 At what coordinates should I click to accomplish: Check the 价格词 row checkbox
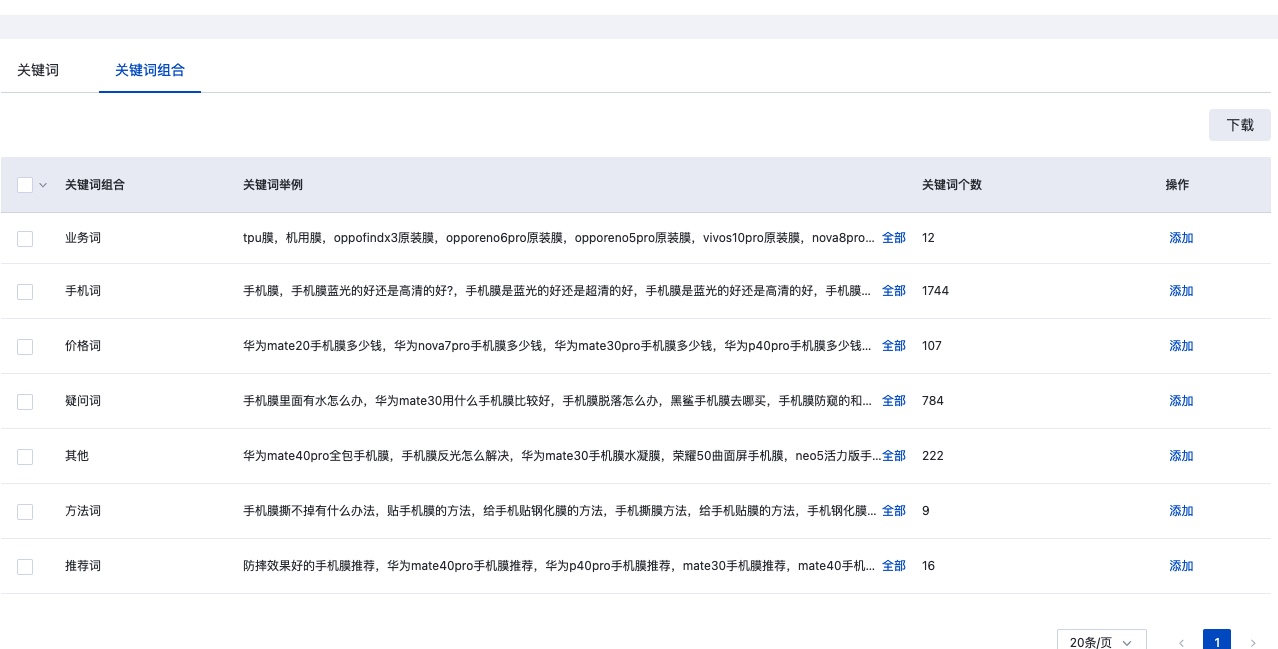(x=25, y=346)
